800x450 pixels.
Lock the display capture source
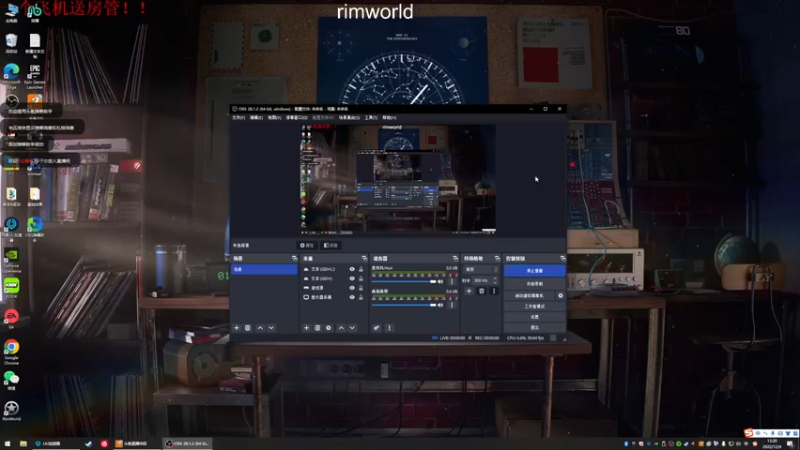(x=361, y=297)
